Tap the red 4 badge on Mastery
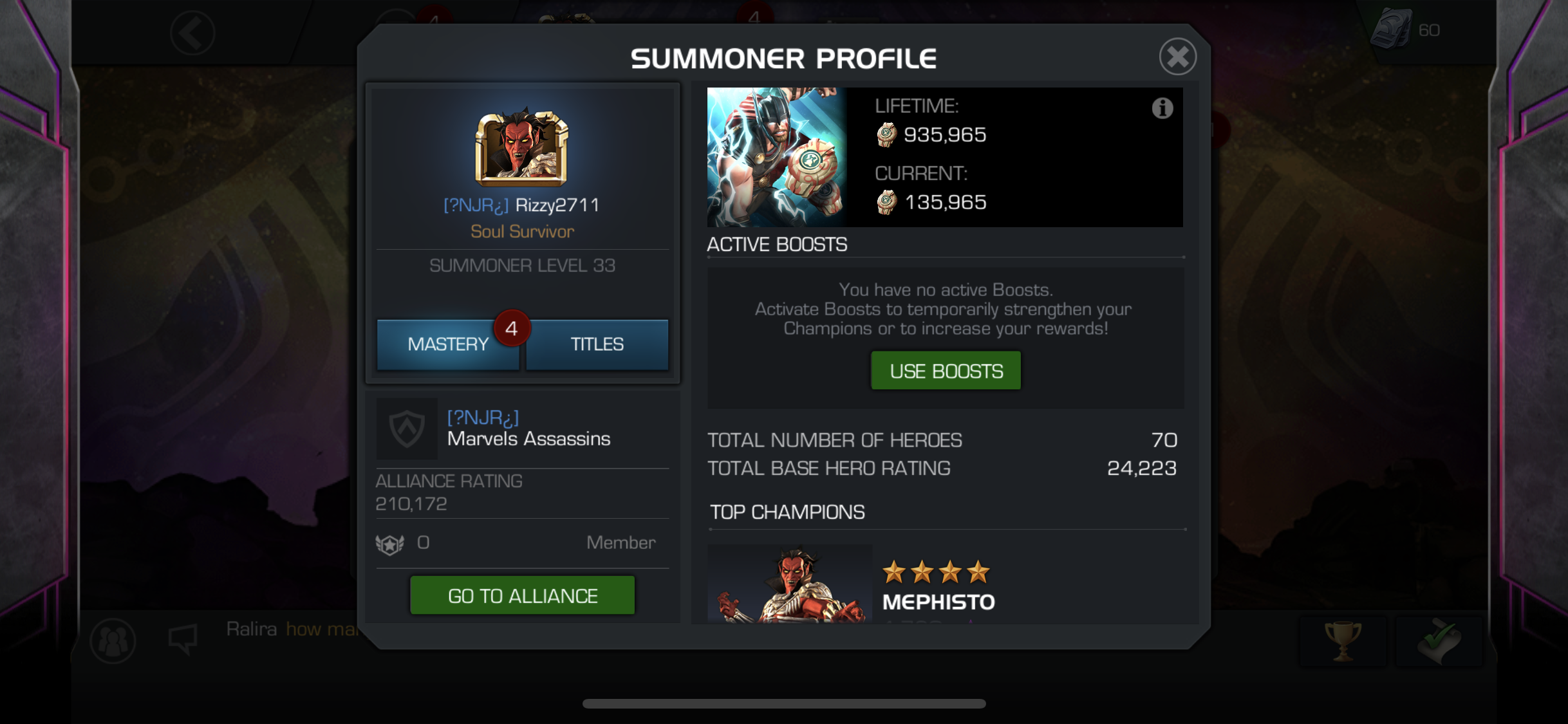This screenshot has width=1568, height=724. point(512,328)
